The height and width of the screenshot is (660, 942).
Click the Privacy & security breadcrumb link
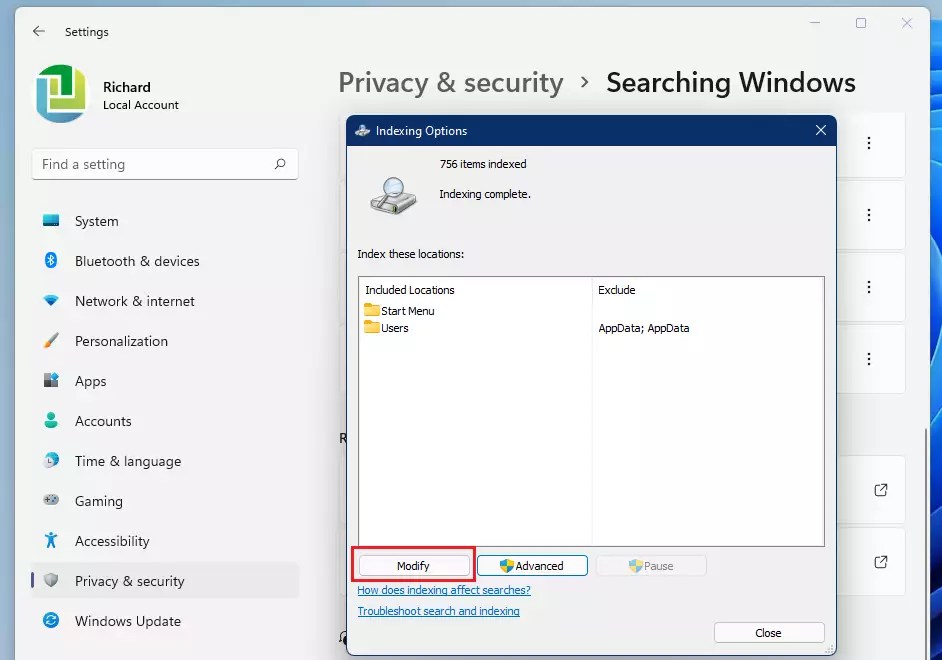click(451, 83)
